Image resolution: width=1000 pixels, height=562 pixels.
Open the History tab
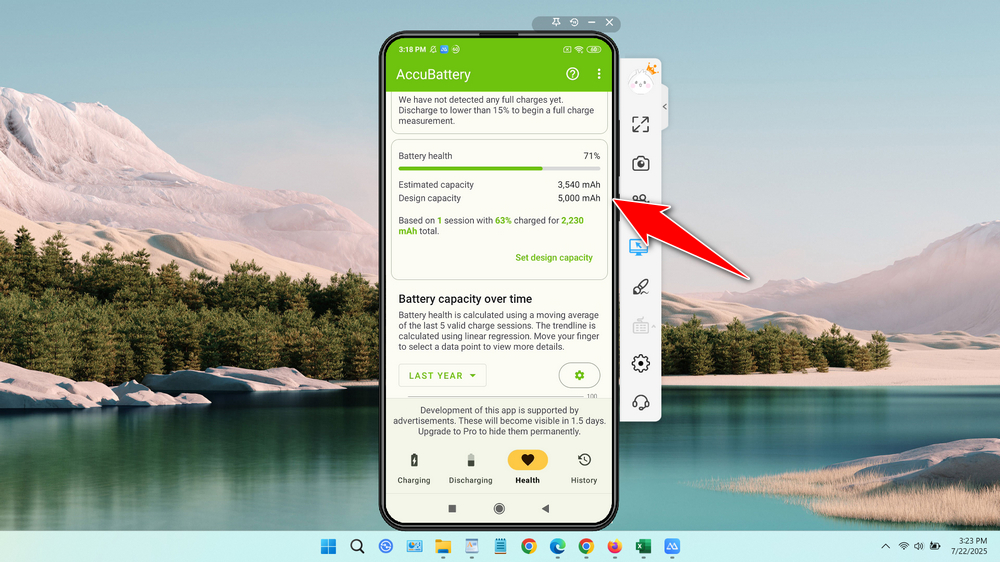point(584,468)
